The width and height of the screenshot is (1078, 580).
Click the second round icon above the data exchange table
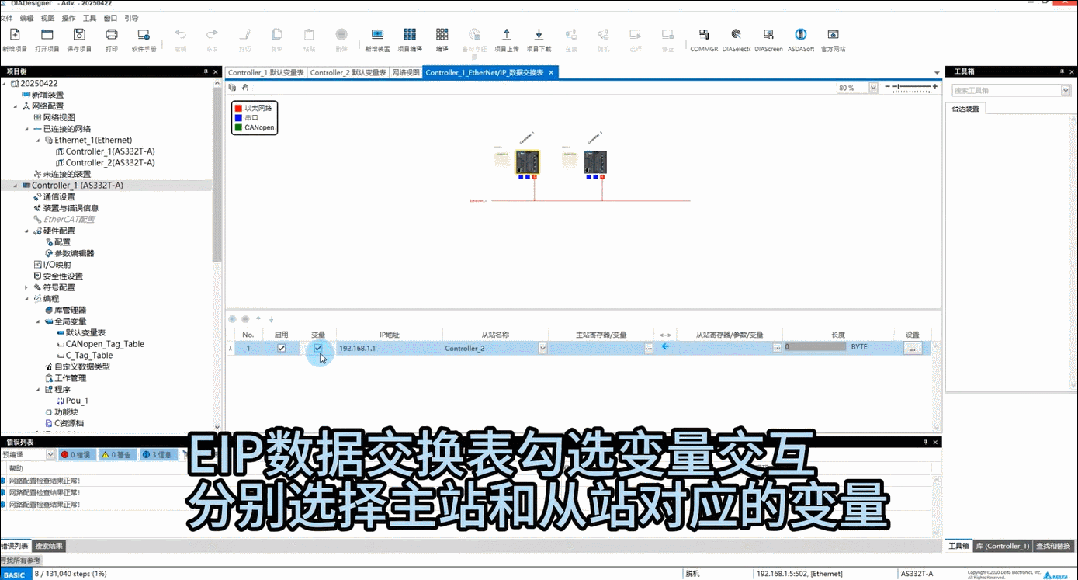point(245,319)
